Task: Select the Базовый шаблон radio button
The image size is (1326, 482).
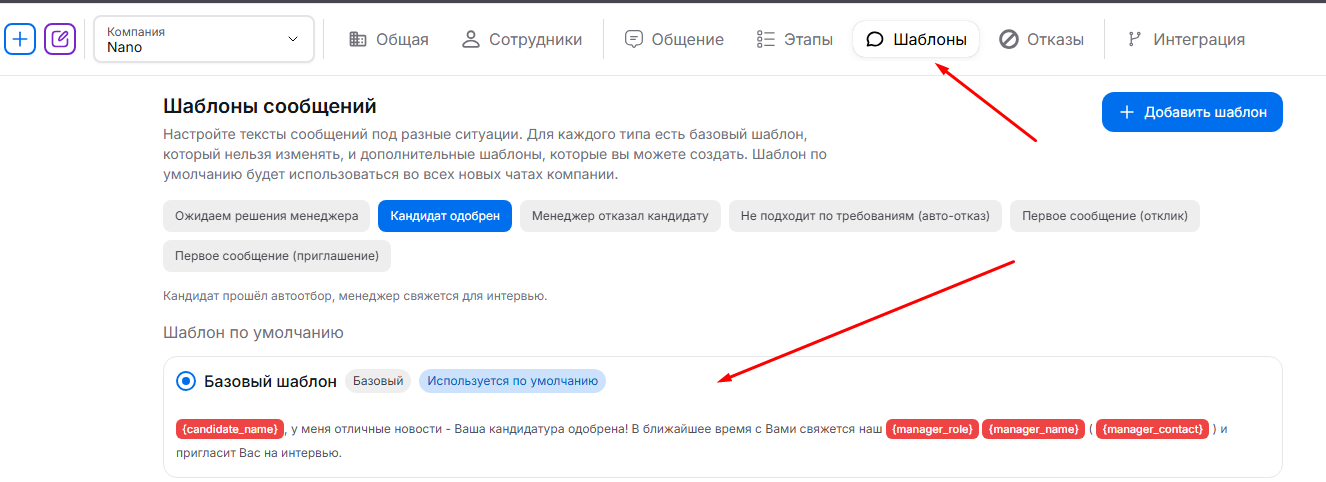Action: pyautogui.click(x=186, y=381)
